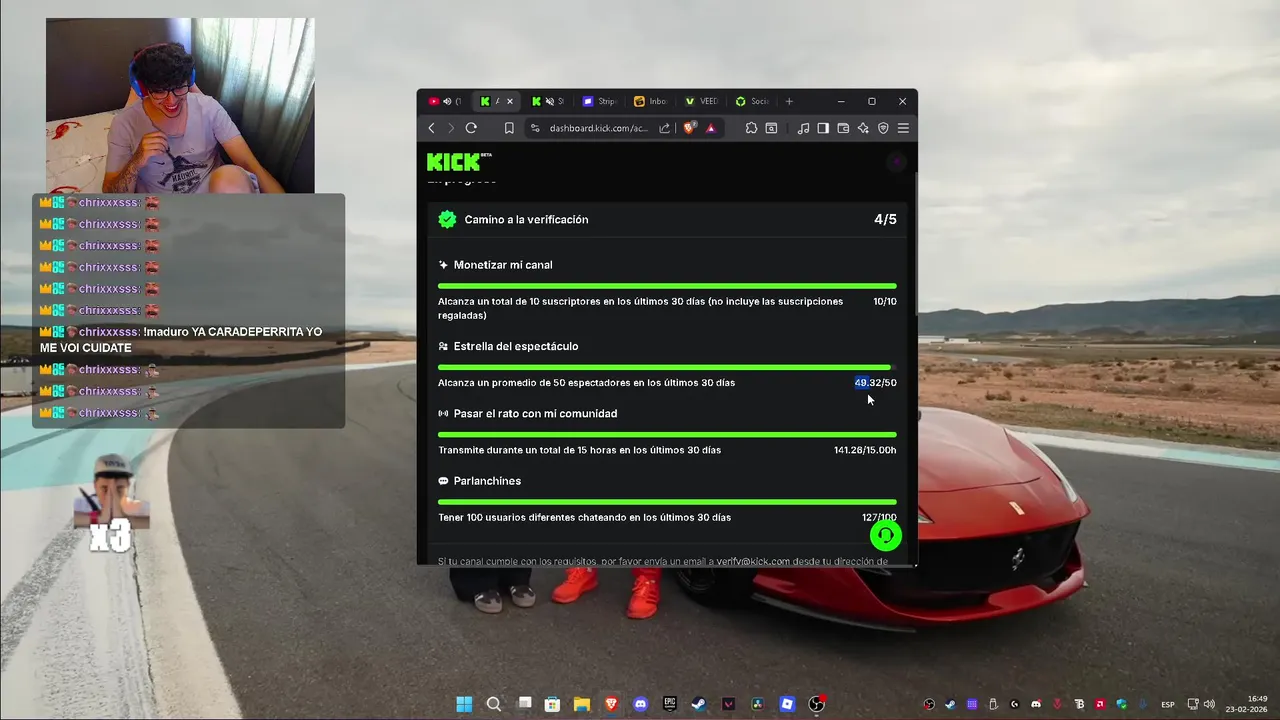Viewport: 1280px width, 720px height.
Task: Switch to the muted Kick tab
Action: click(548, 101)
